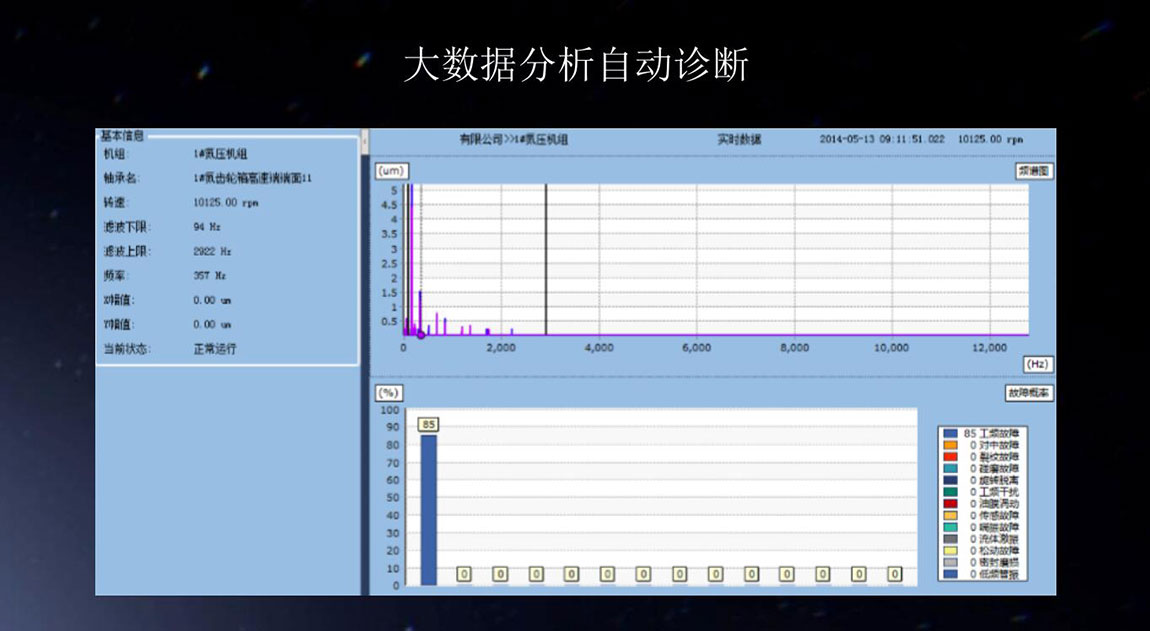Click the 357 Hz frequency value
The height and width of the screenshot is (631, 1150).
210,276
